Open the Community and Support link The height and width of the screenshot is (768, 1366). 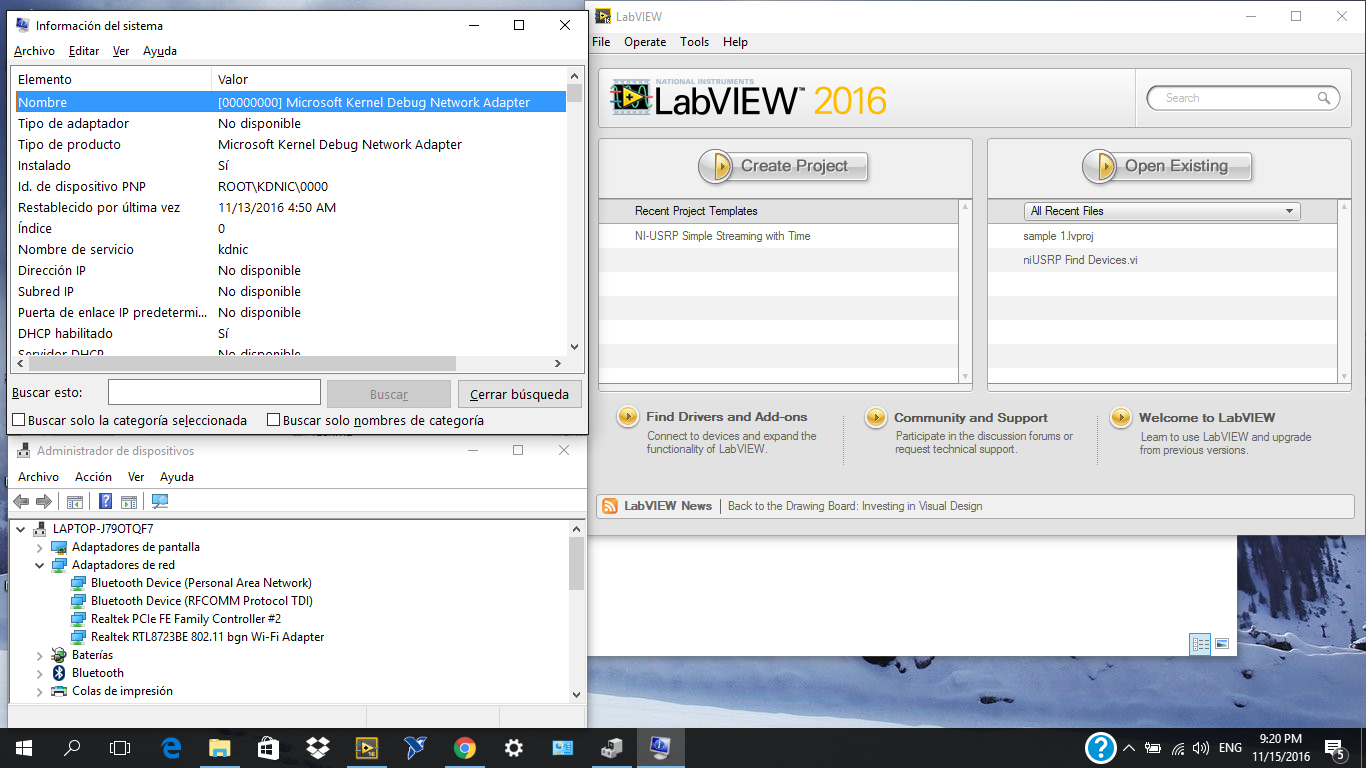pyautogui.click(x=971, y=417)
